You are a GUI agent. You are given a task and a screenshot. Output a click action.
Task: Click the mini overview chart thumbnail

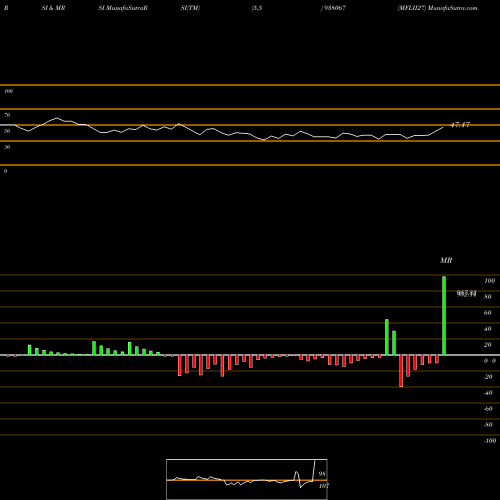click(x=247, y=479)
